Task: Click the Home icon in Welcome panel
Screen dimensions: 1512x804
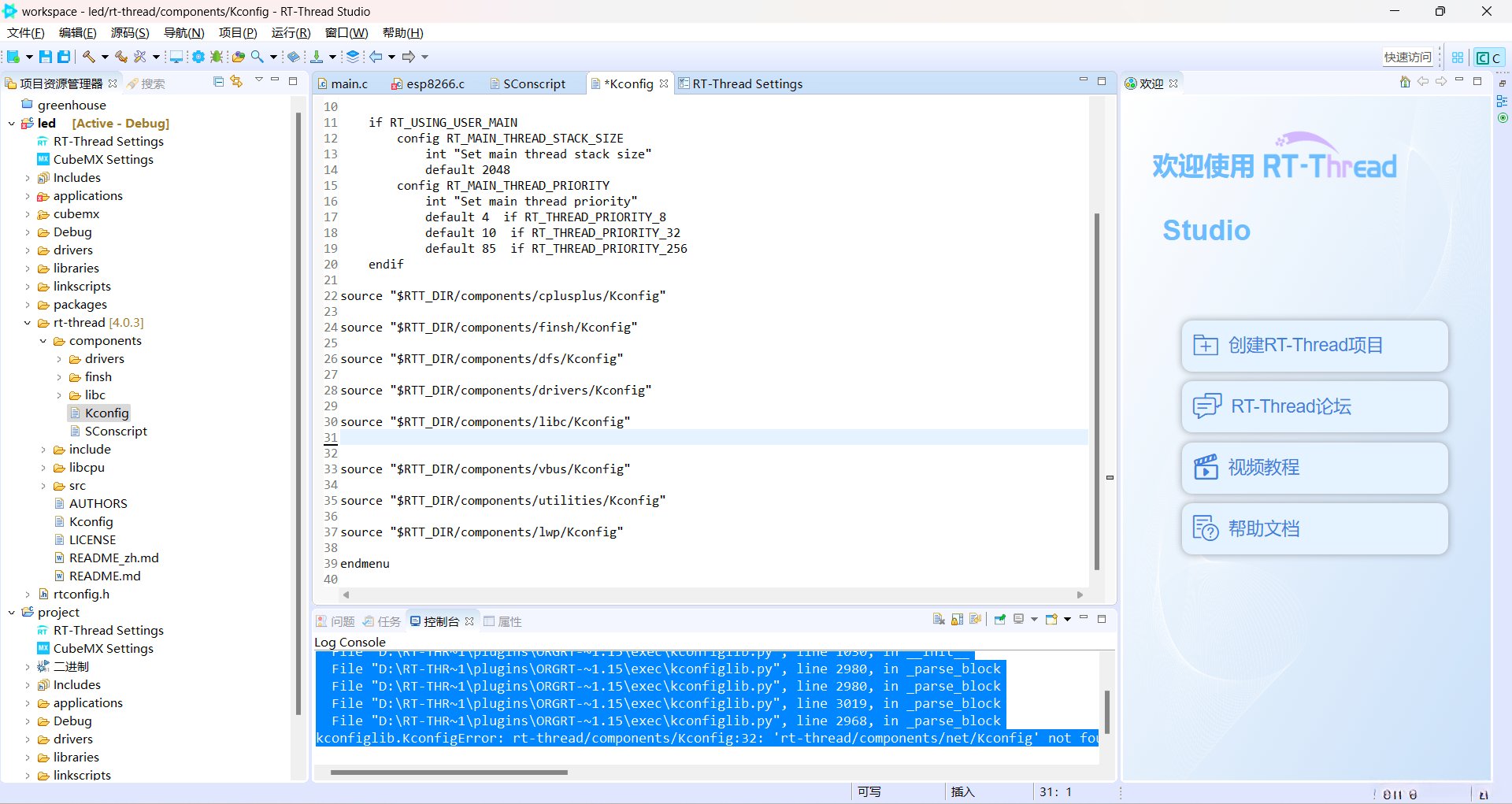Action: [1405, 82]
